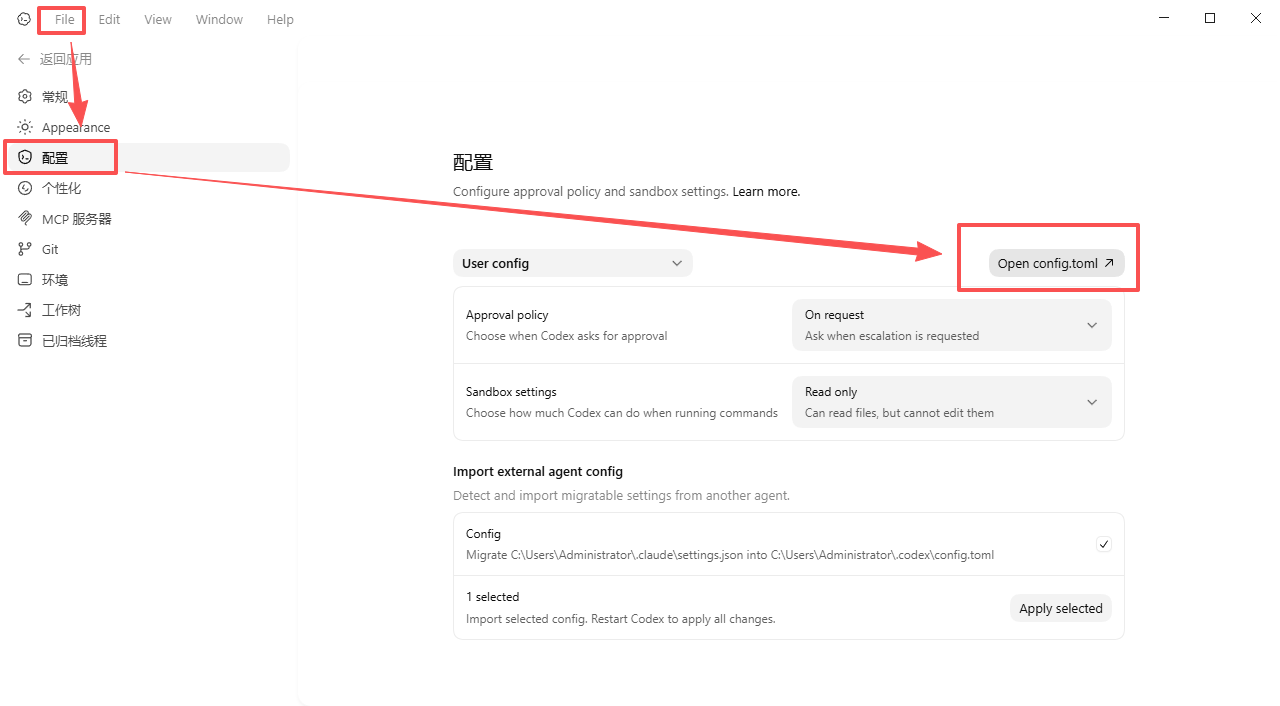Open the Approval policy dropdown
Viewport: 1280px width, 706px height.
[951, 325]
